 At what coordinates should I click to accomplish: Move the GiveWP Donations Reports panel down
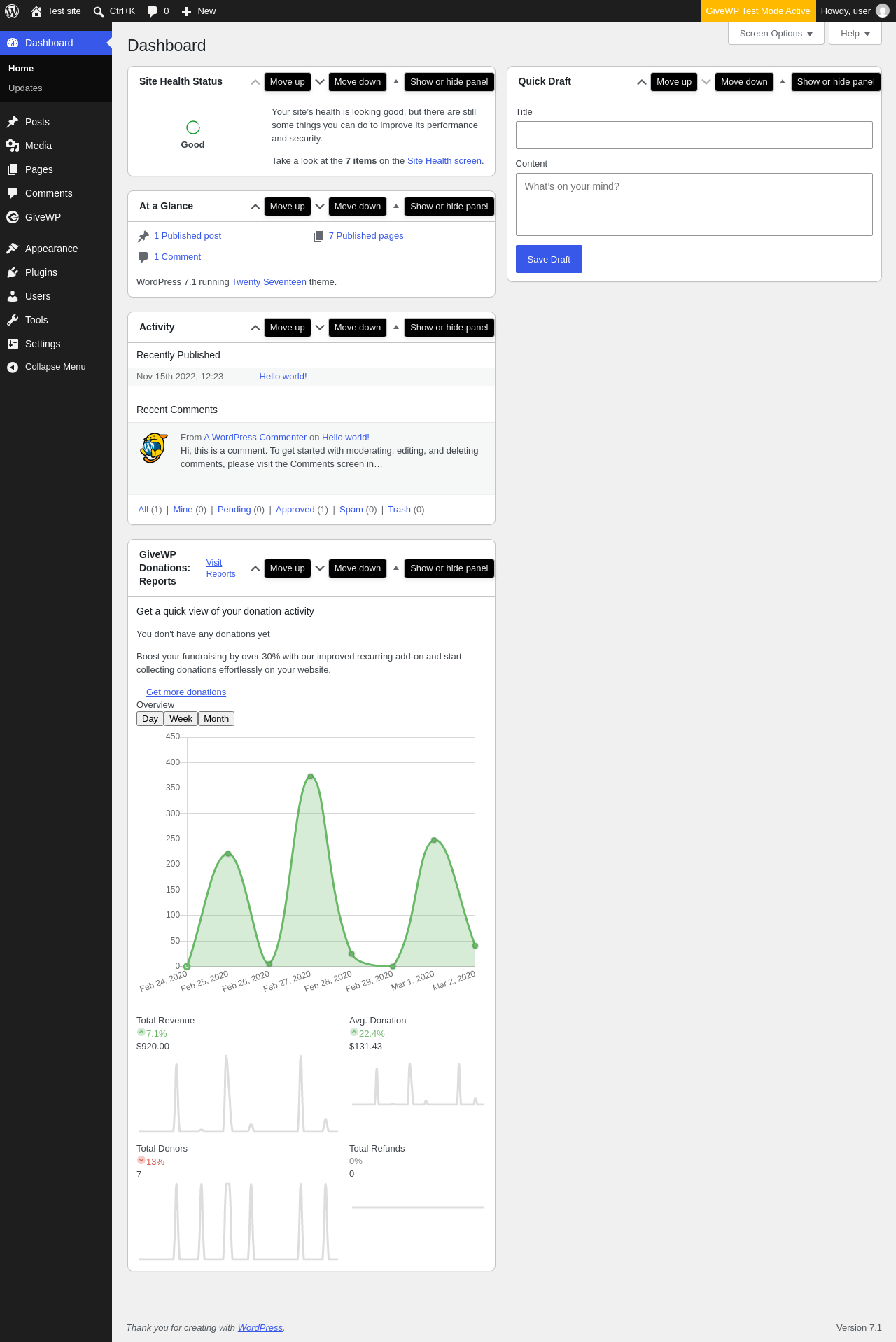pyautogui.click(x=320, y=568)
